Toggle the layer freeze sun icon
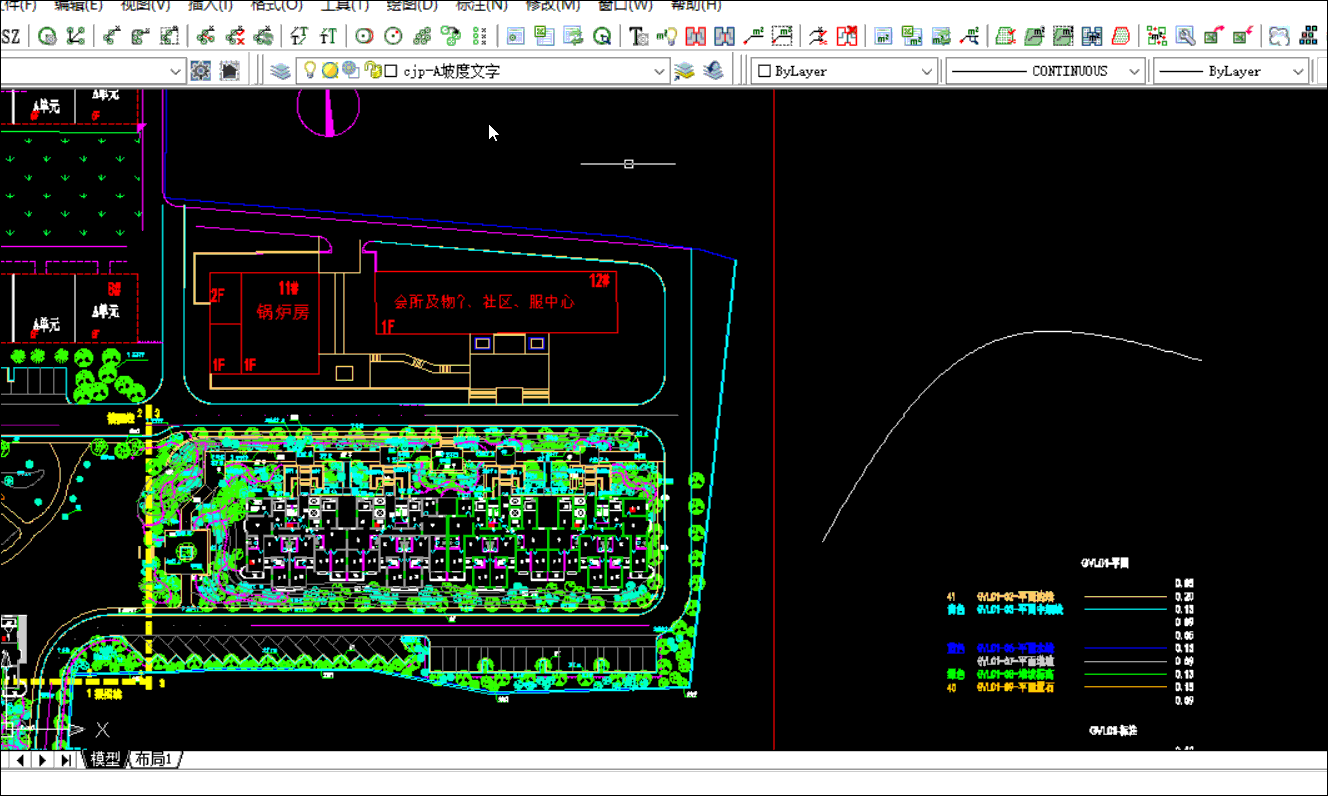The height and width of the screenshot is (796, 1328). point(329,71)
